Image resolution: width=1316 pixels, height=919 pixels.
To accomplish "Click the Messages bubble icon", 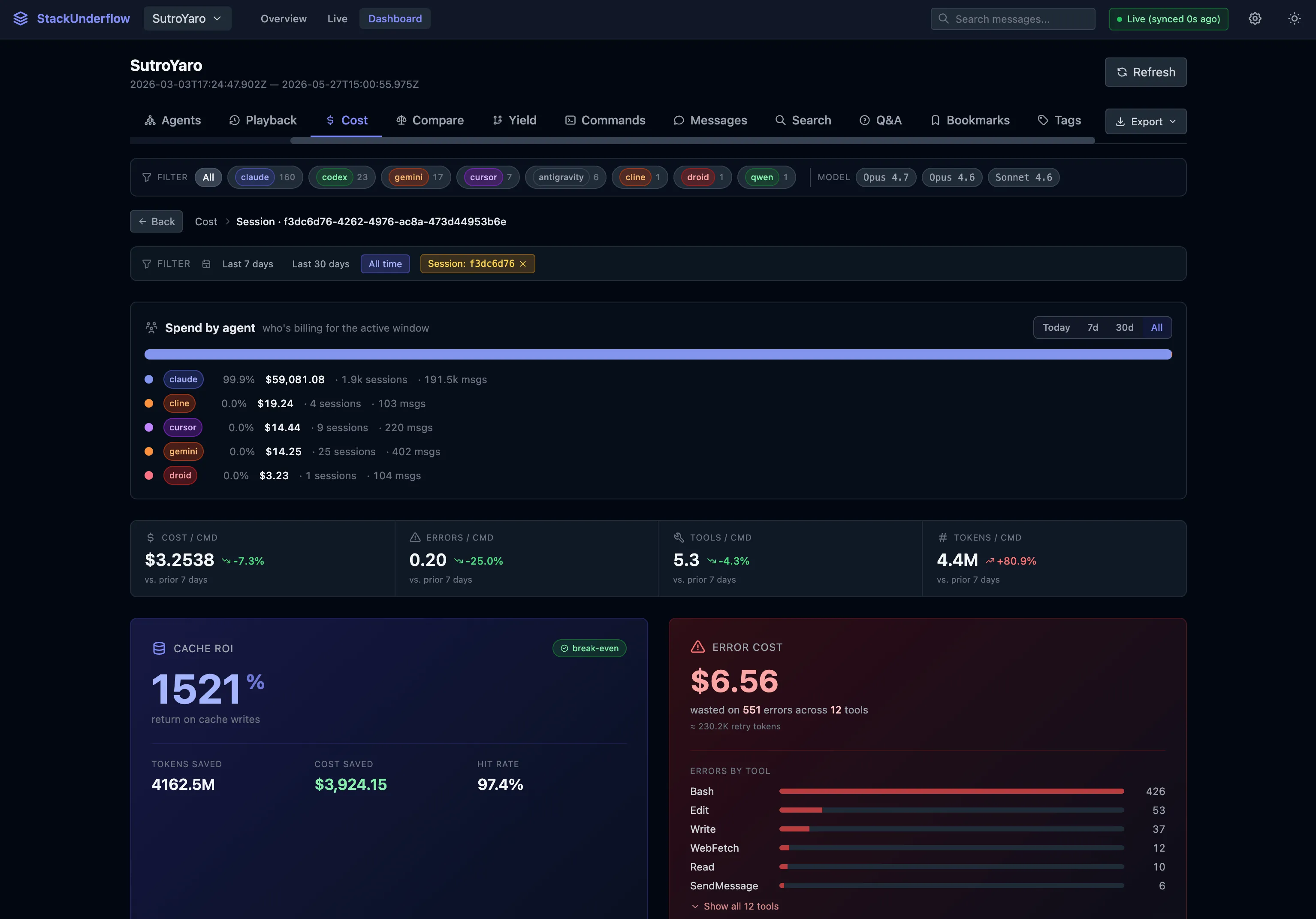I will pyautogui.click(x=679, y=121).
